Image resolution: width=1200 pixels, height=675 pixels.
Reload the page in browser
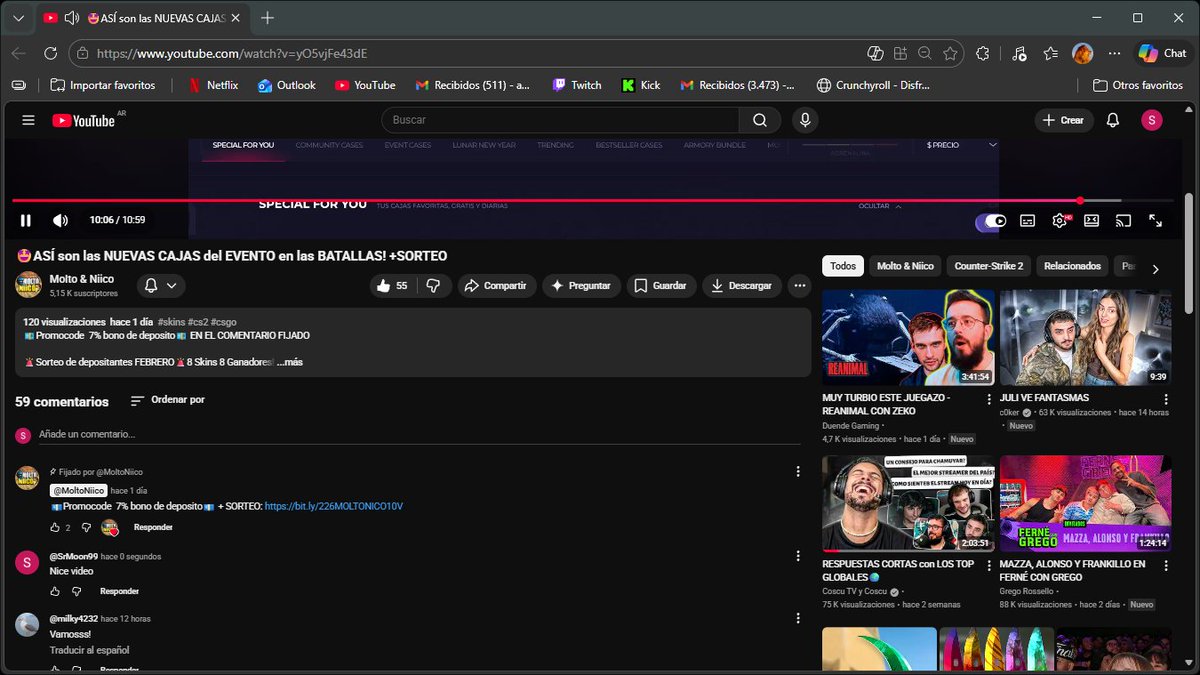50,53
